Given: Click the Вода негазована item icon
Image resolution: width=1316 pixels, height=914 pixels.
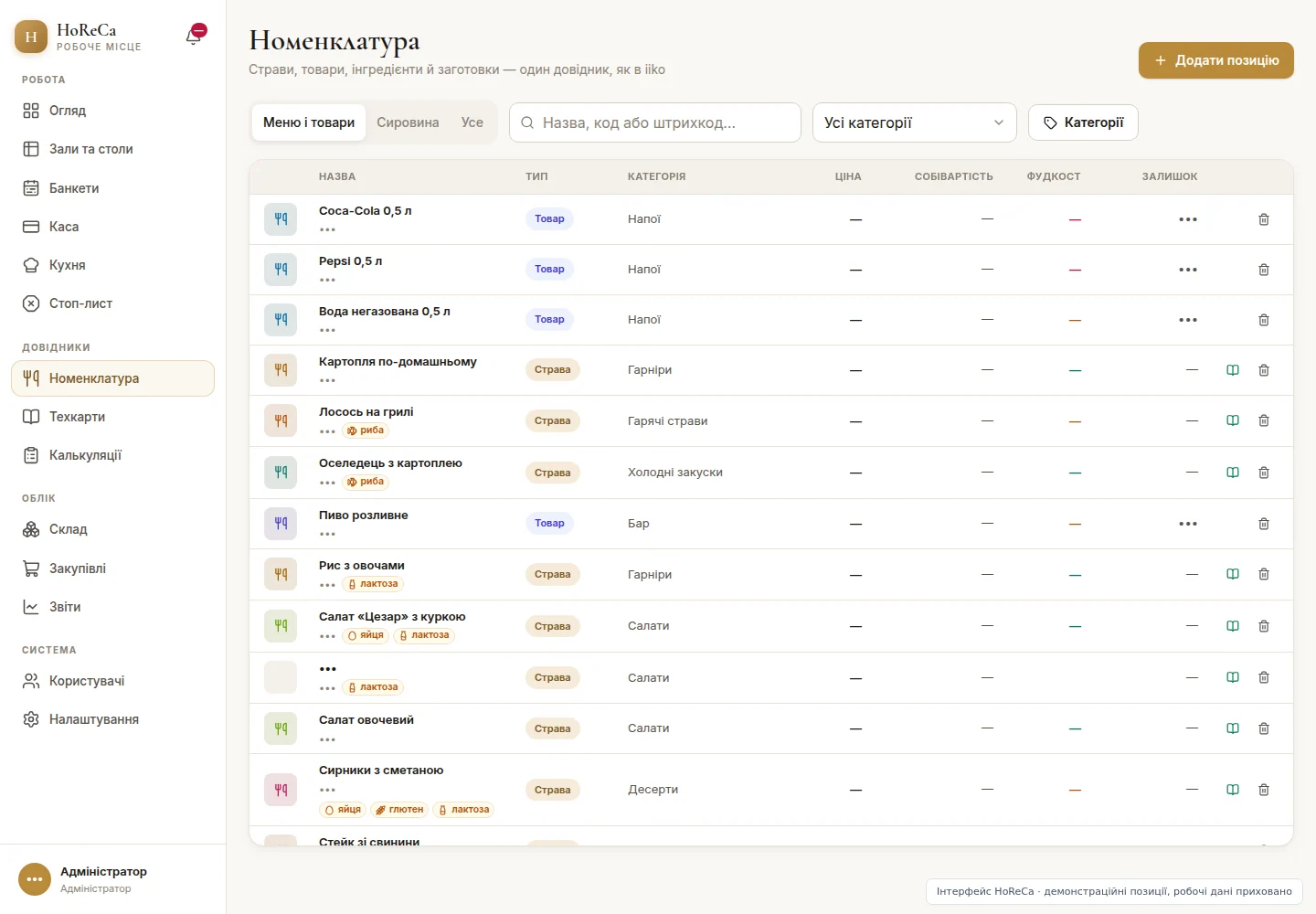Looking at the screenshot, I should pyautogui.click(x=281, y=320).
